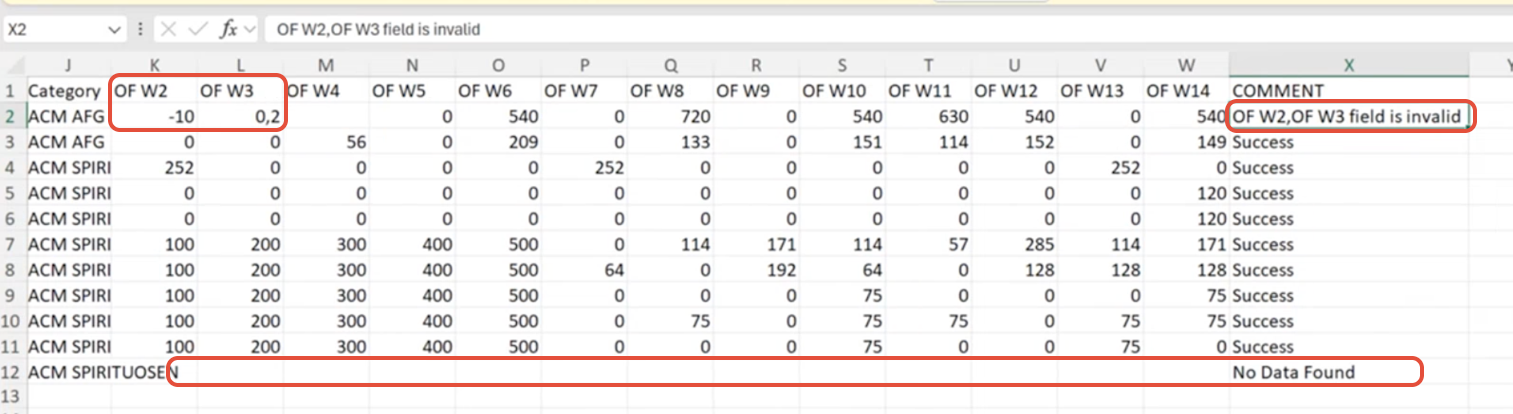Open the Insert Function fx icon
The image size is (1513, 414).
(228, 30)
